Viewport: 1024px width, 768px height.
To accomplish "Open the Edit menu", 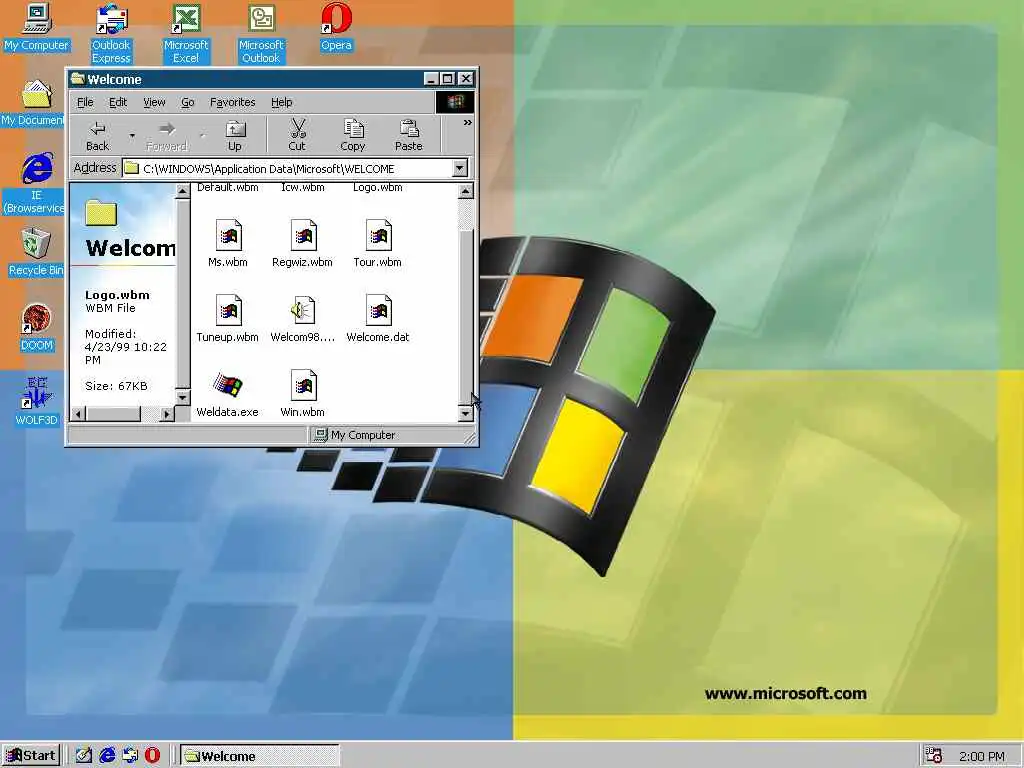I will click(x=118, y=103).
